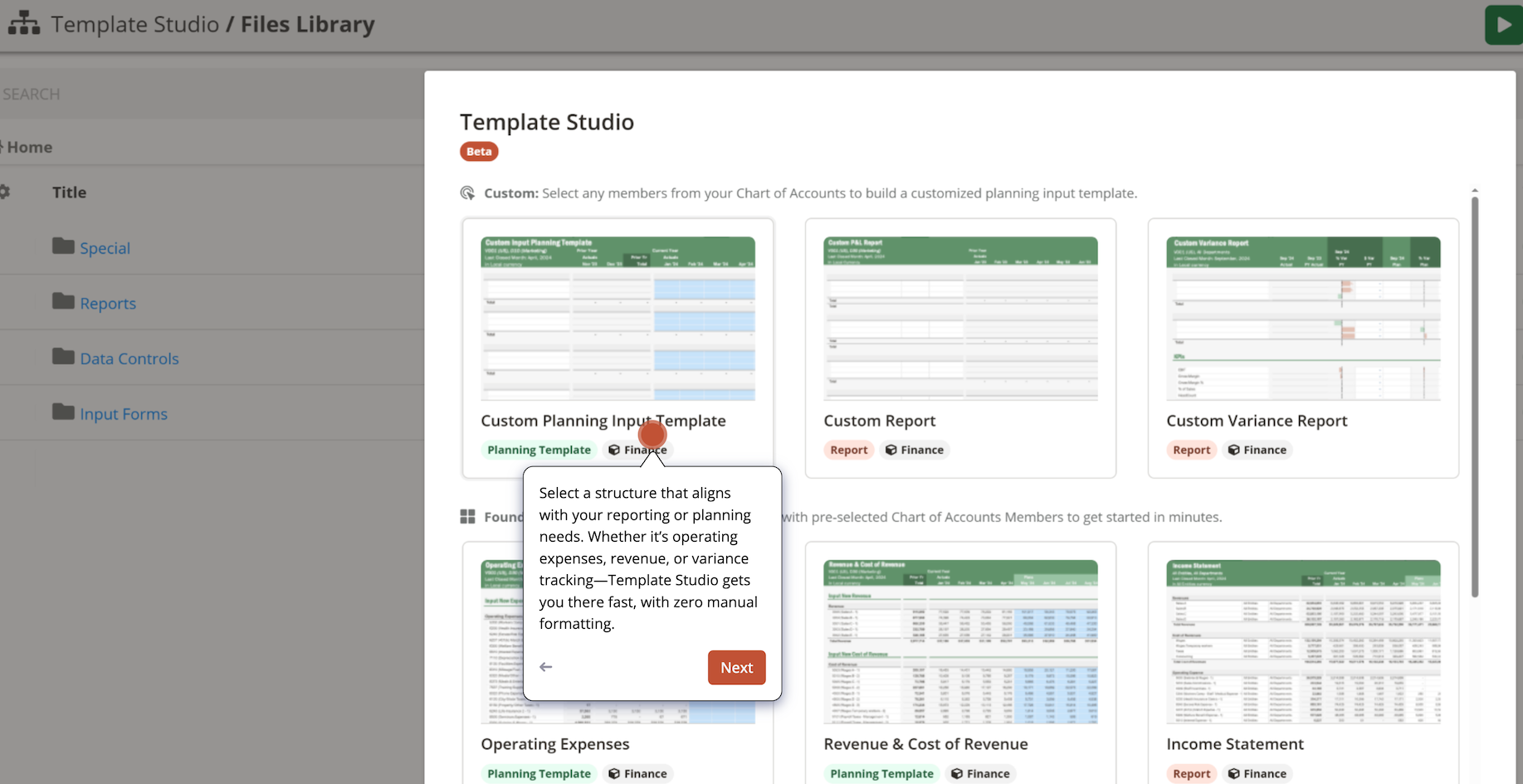Click the cursor-select icon beside Custom section heading
Screen dimensions: 1523x784
(x=467, y=193)
